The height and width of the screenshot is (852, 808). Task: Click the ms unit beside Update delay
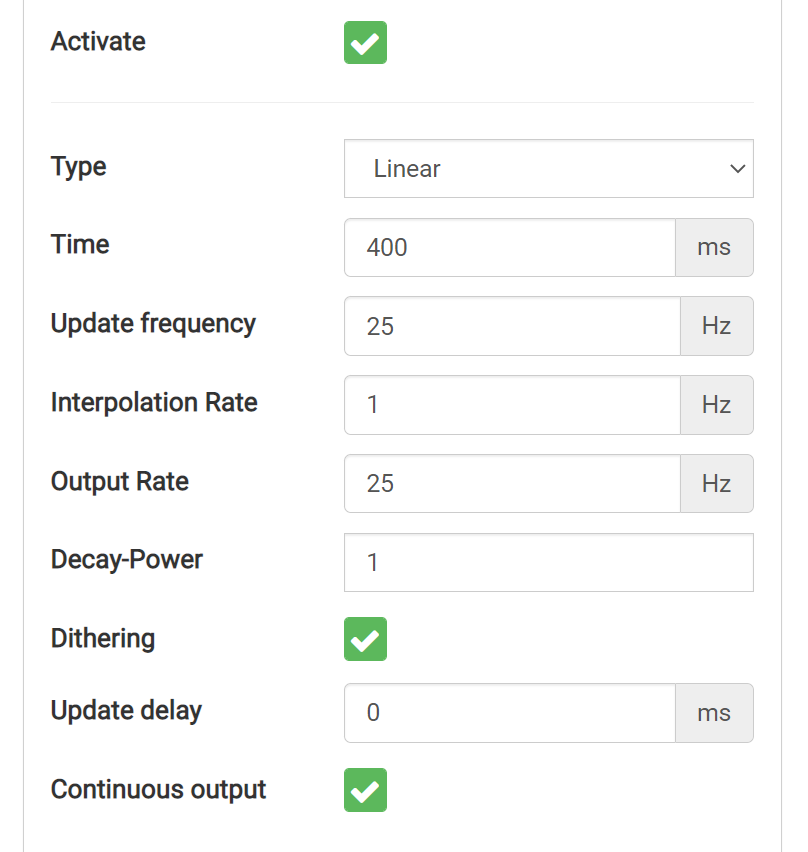pyautogui.click(x=715, y=713)
